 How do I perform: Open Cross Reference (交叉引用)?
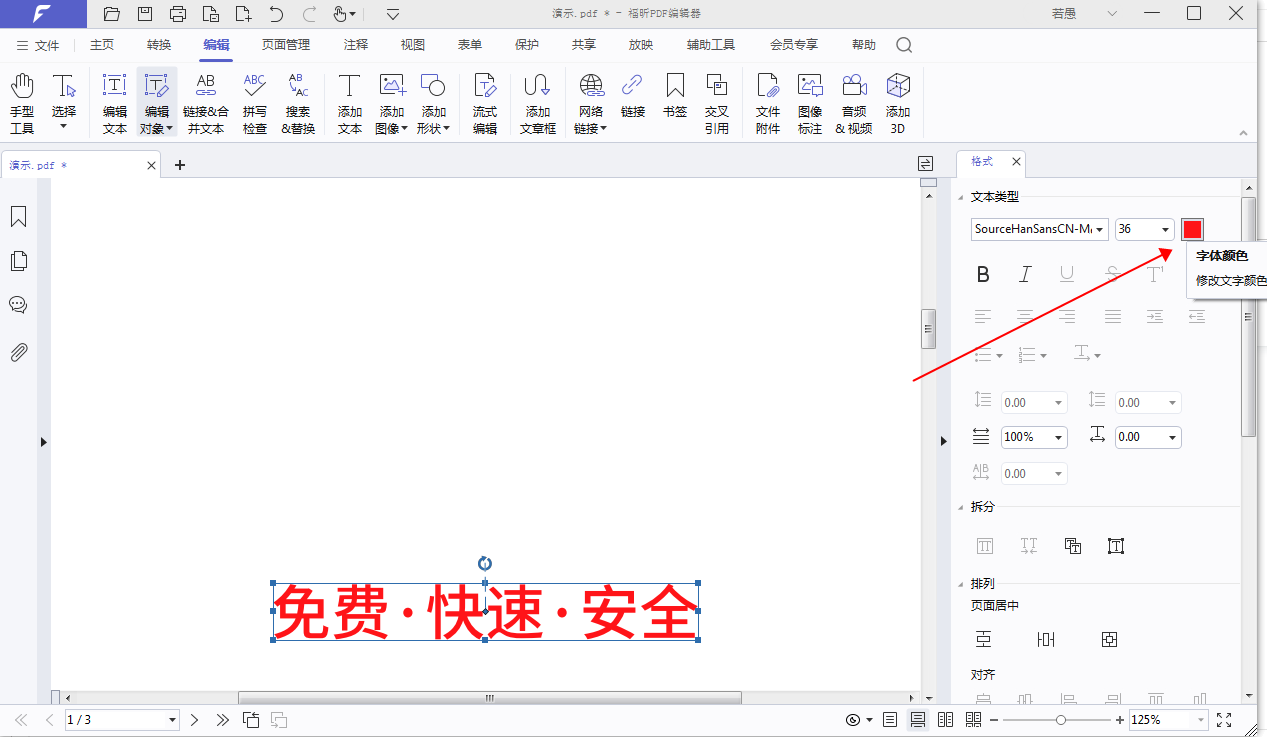tap(716, 103)
